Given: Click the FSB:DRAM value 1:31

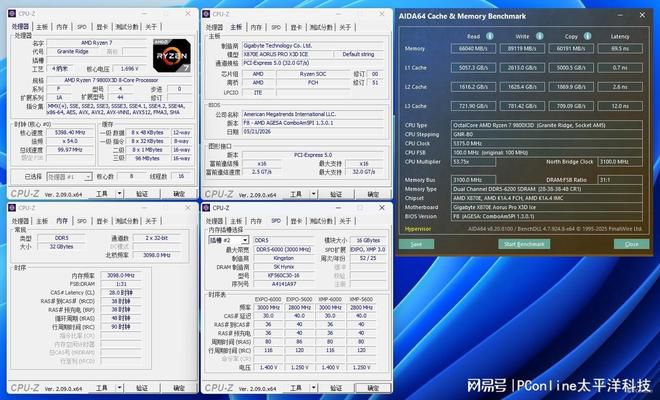Looking at the screenshot, I should tap(121, 284).
